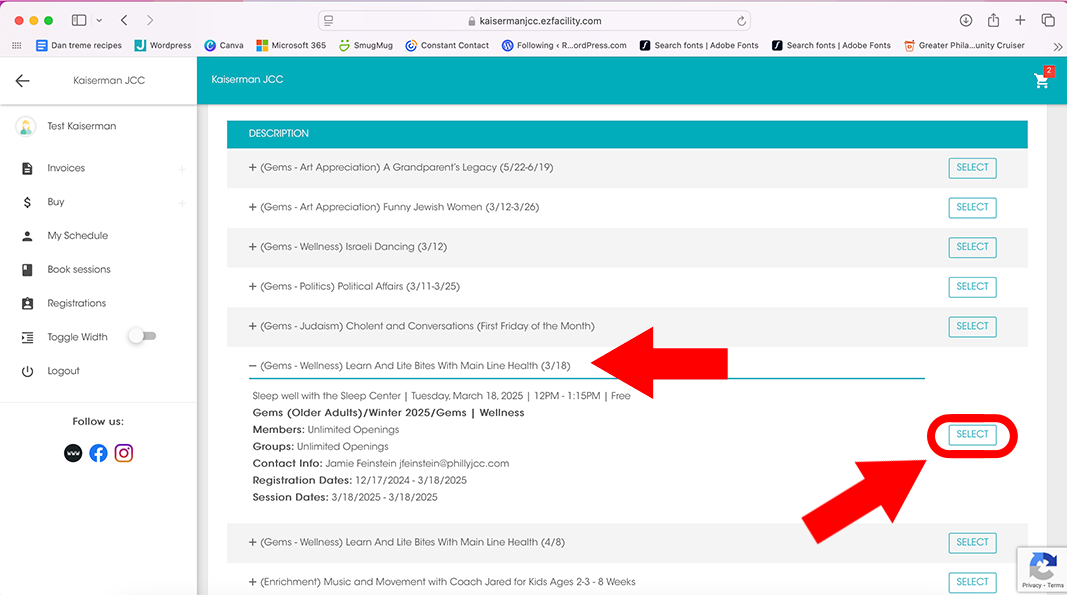Open My Schedule in sidebar

coord(77,236)
